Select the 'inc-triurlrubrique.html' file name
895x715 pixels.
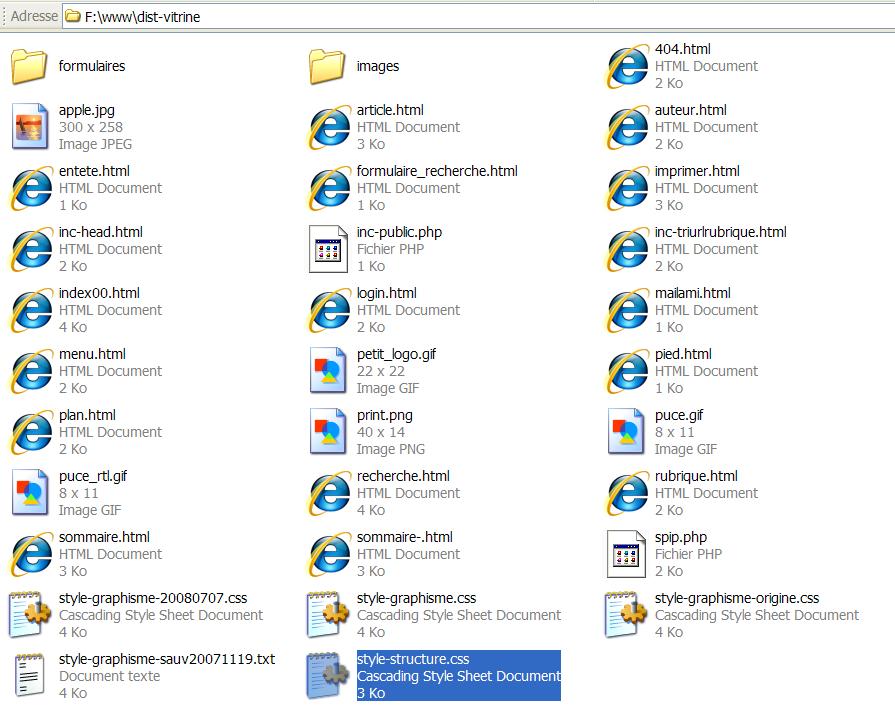(x=721, y=232)
